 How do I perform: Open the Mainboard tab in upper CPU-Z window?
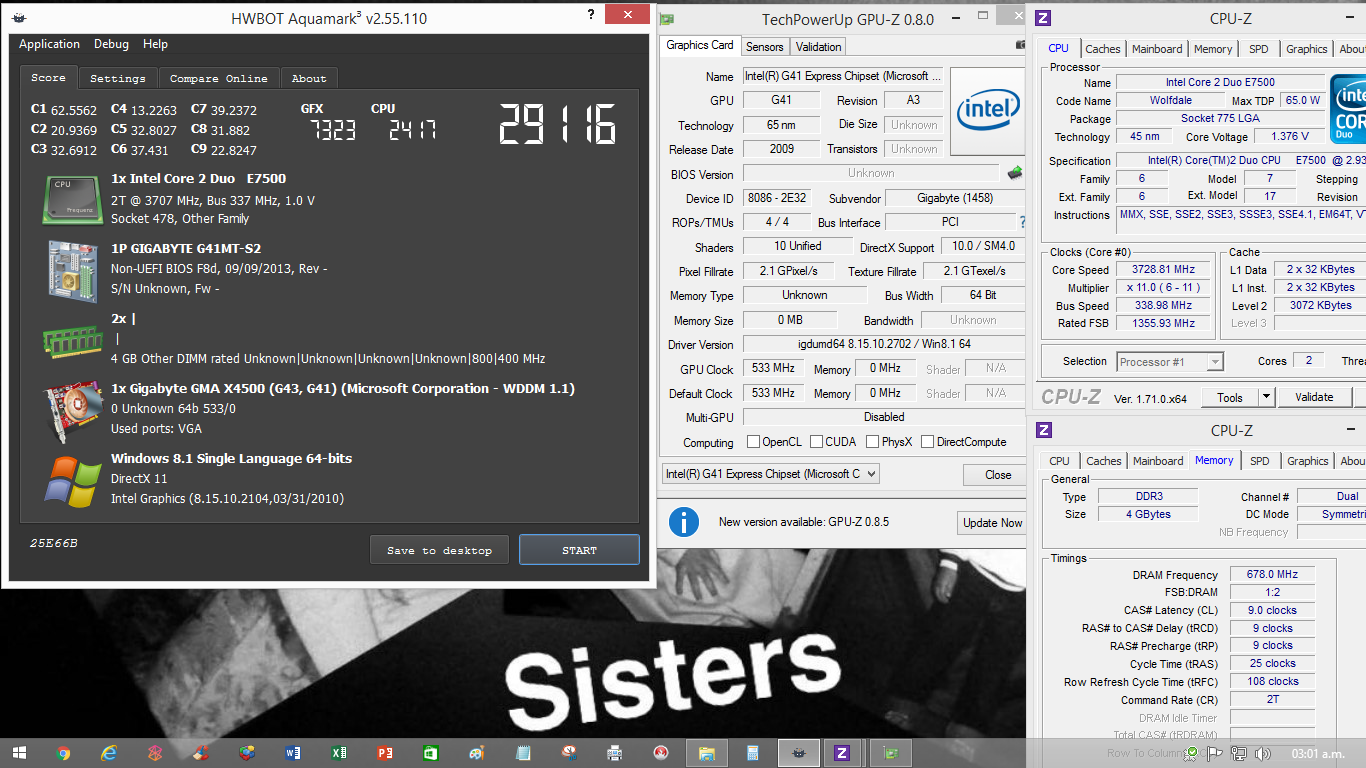pyautogui.click(x=1157, y=49)
